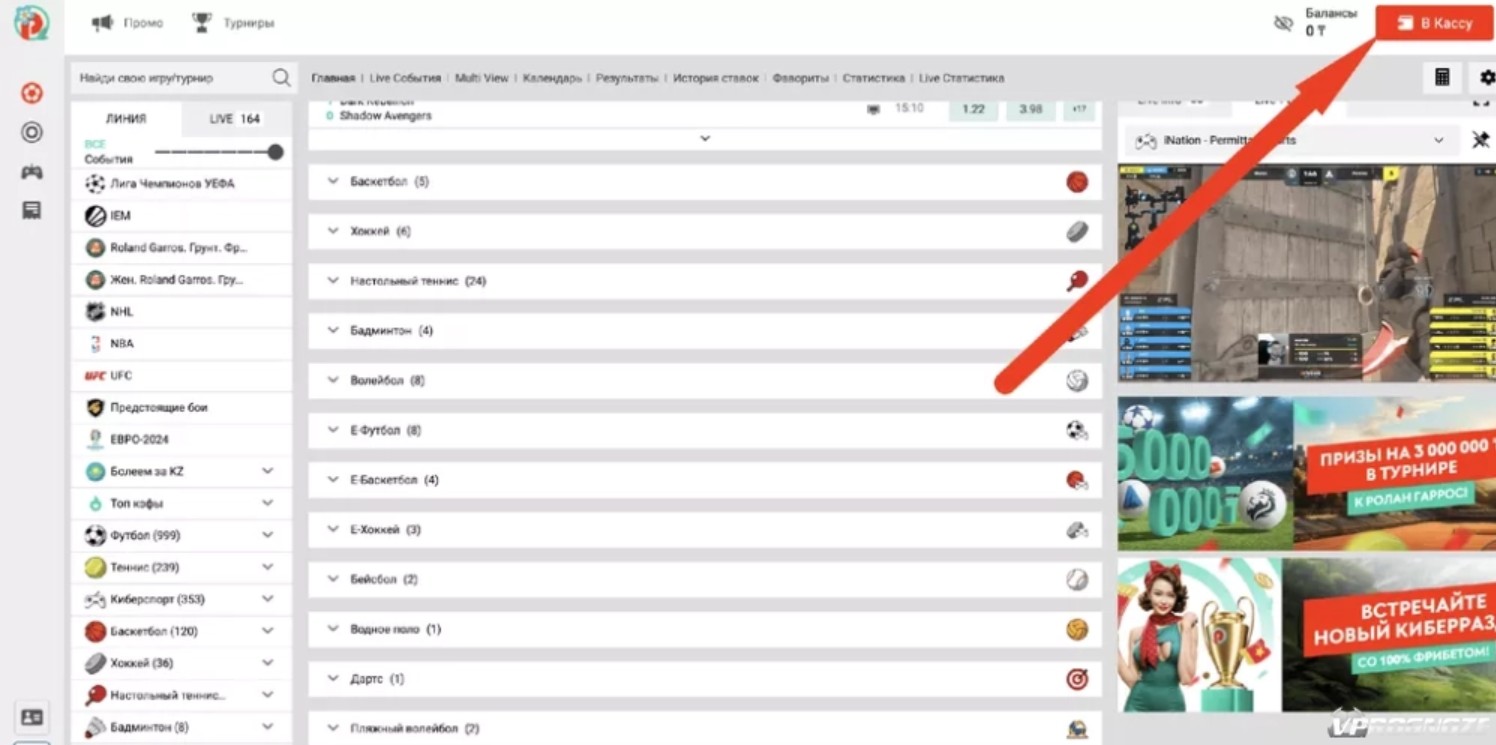
Task: Click the В Кассу button
Action: 1435,23
